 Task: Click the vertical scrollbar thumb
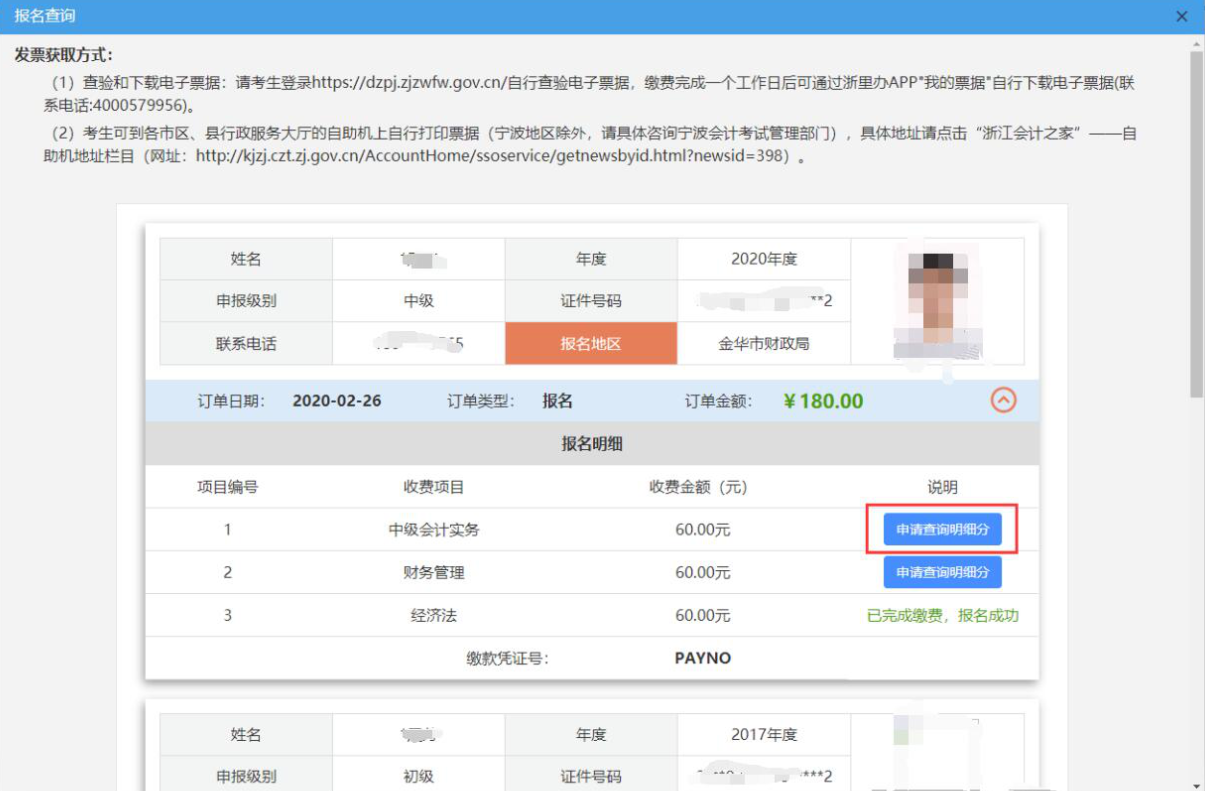tap(1196, 225)
